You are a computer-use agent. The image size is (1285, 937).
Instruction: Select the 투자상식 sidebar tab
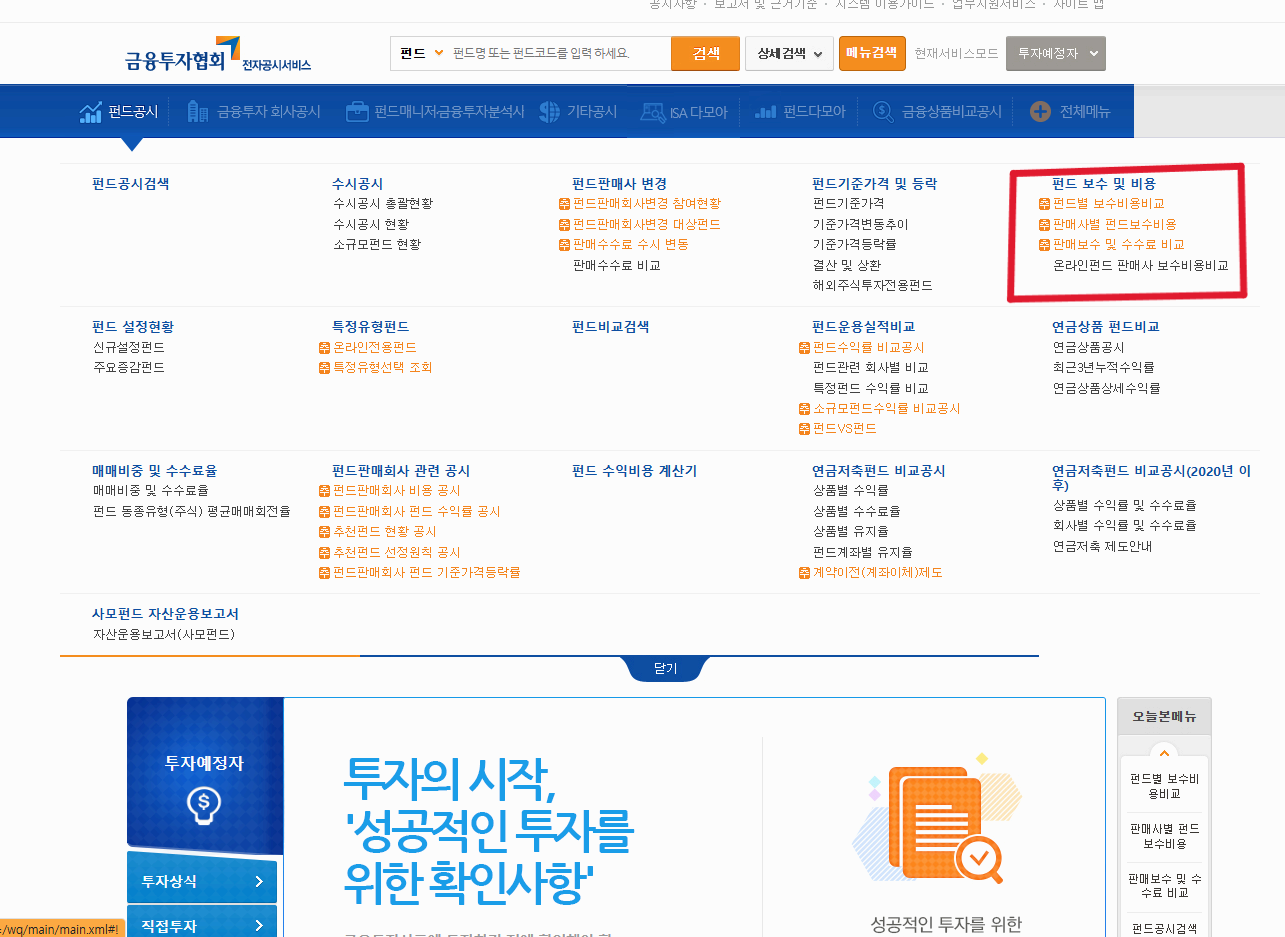(200, 880)
